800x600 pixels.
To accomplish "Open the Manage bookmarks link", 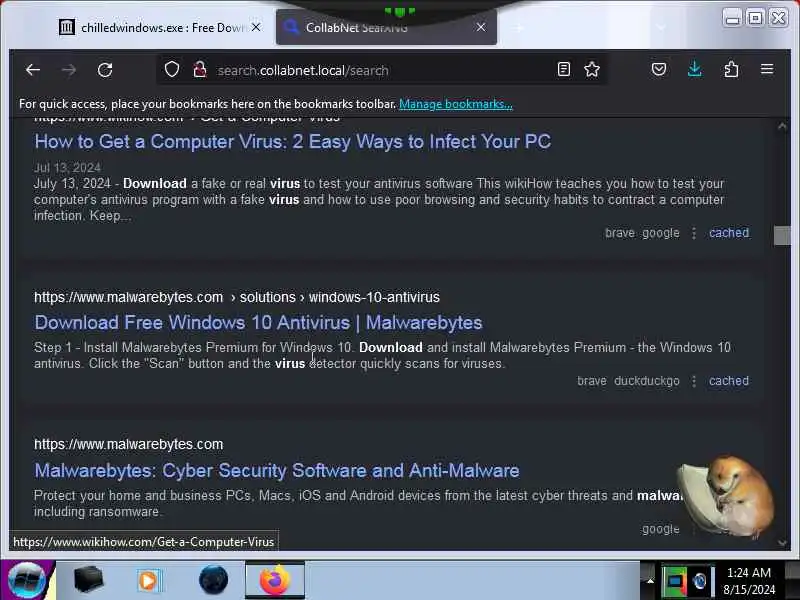I will (x=456, y=104).
